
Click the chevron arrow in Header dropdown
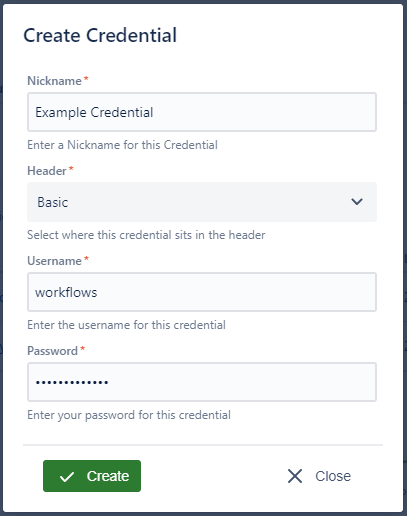[x=357, y=201]
